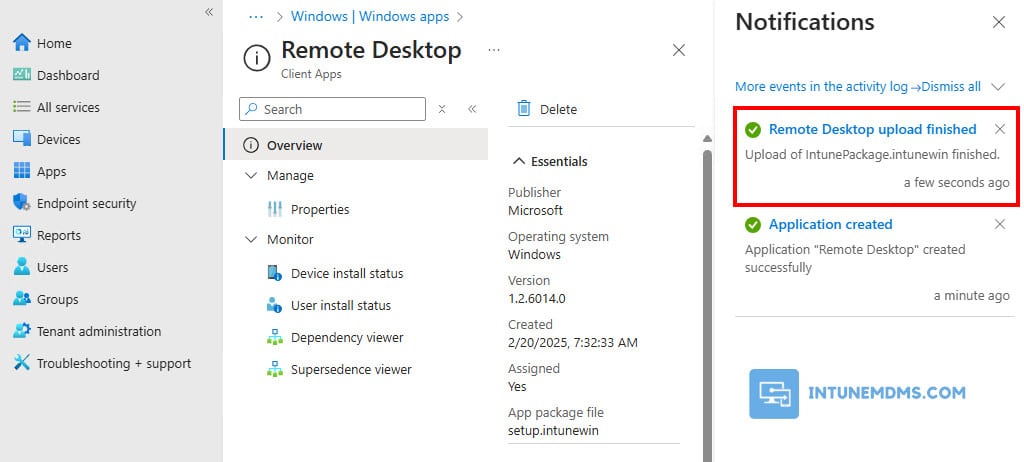
Task: Select the created date 2/20/2025, 7:32:33 AM
Action: click(573, 342)
